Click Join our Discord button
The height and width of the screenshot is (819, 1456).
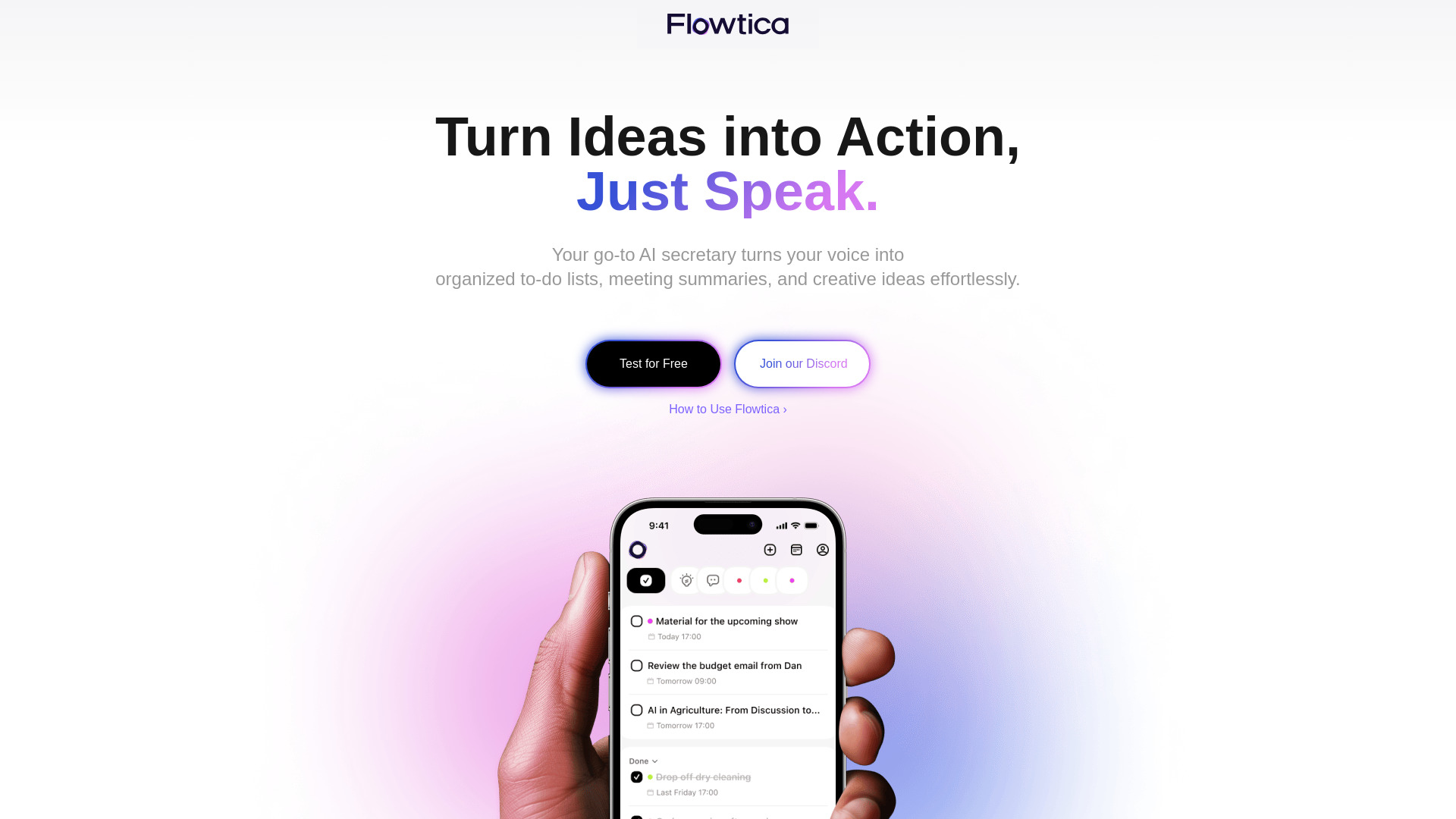pyautogui.click(x=802, y=363)
